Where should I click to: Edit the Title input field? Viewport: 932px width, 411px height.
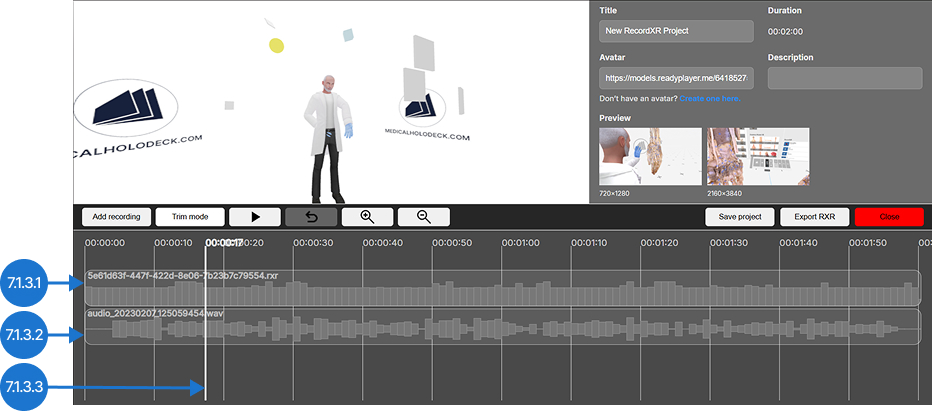676,31
